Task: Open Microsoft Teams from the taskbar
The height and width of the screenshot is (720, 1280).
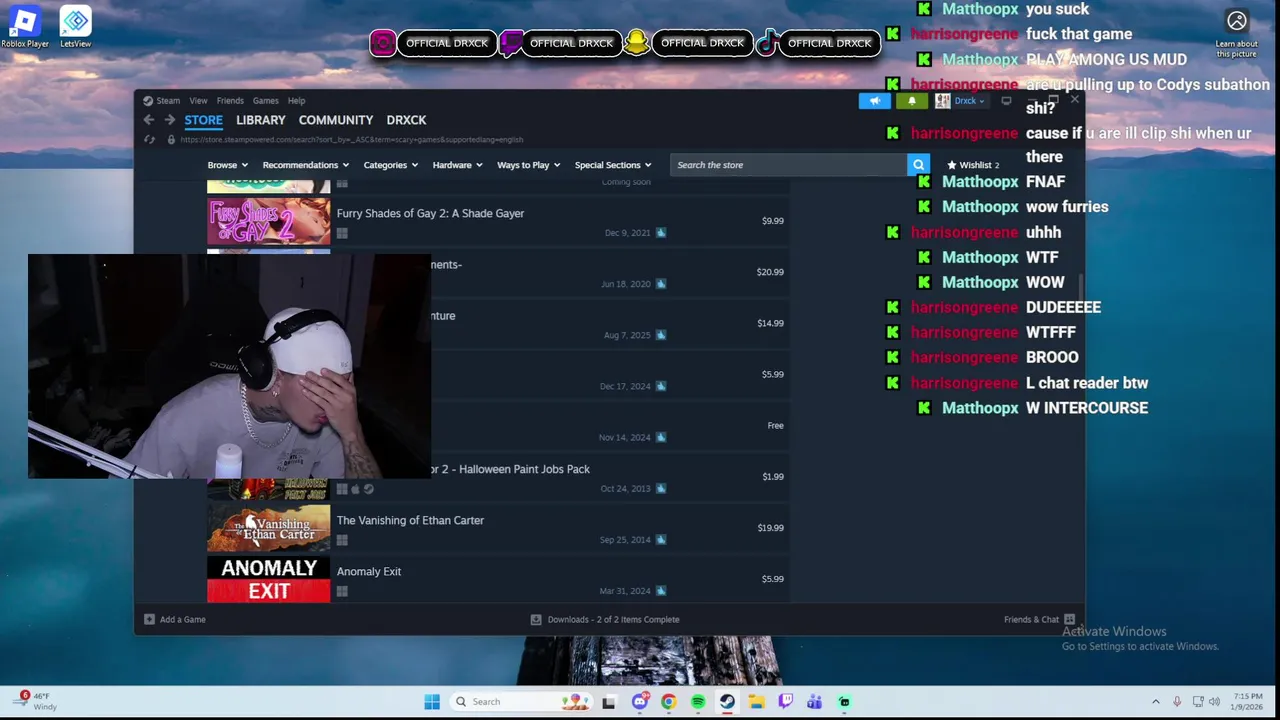Action: [814, 702]
